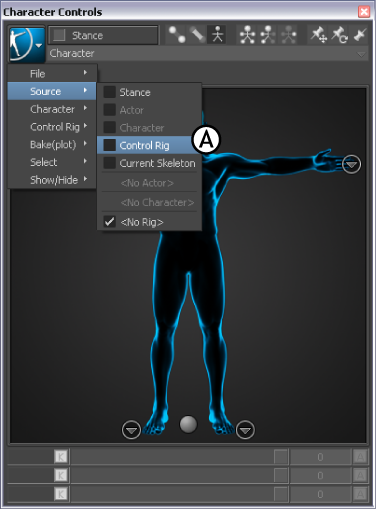Check the Current Skeleton source checkbox

pos(109,163)
